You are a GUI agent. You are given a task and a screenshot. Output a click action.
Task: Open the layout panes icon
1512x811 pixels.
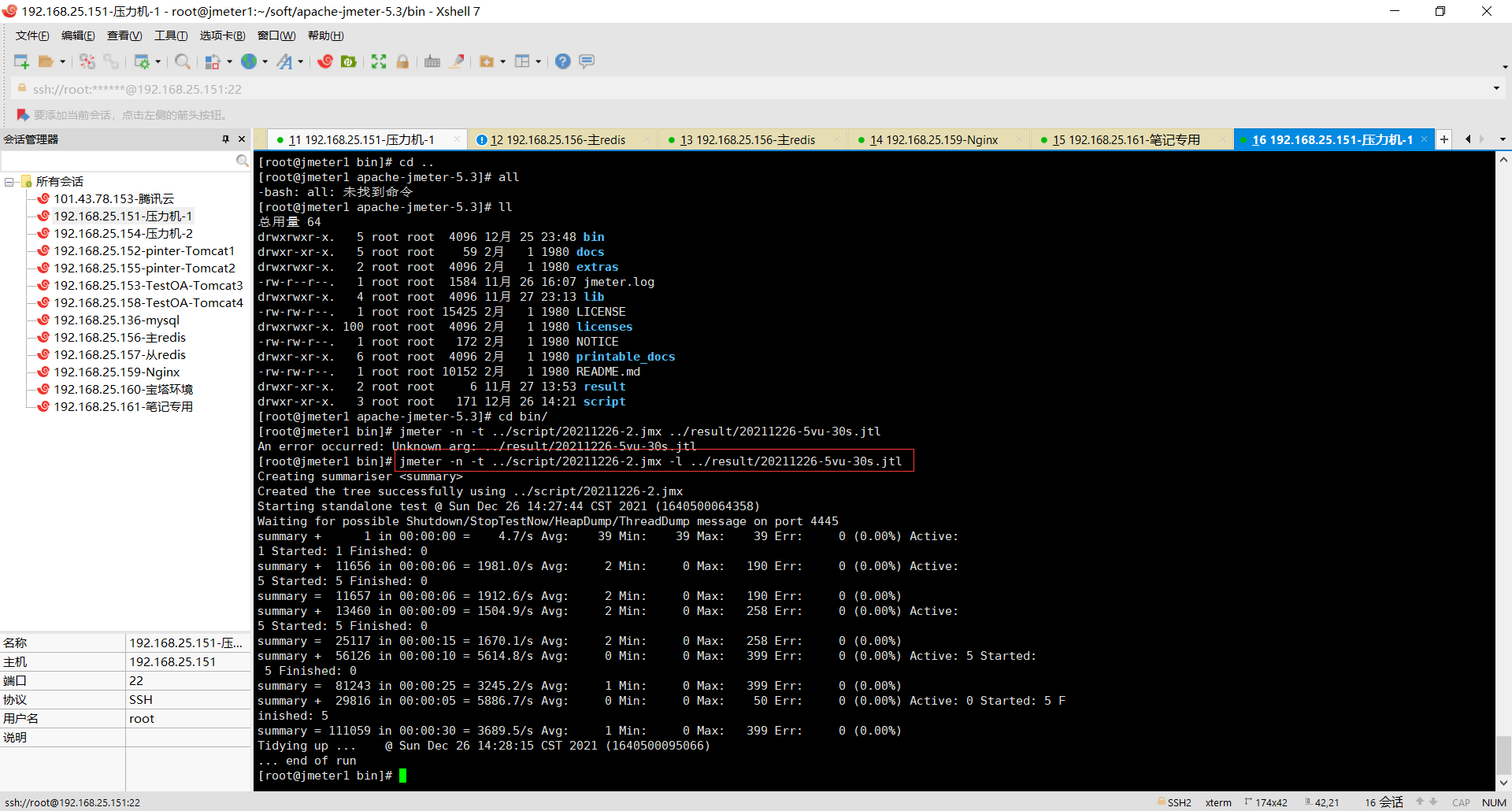(x=522, y=61)
